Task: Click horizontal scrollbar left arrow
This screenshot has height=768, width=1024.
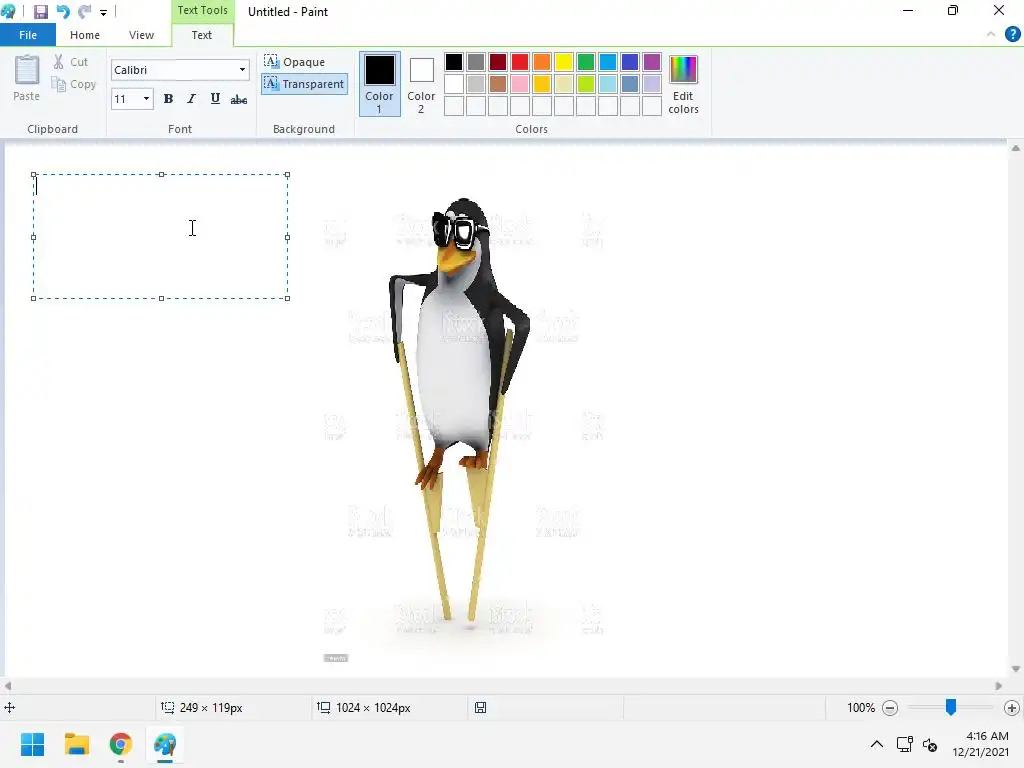Action: 8,686
